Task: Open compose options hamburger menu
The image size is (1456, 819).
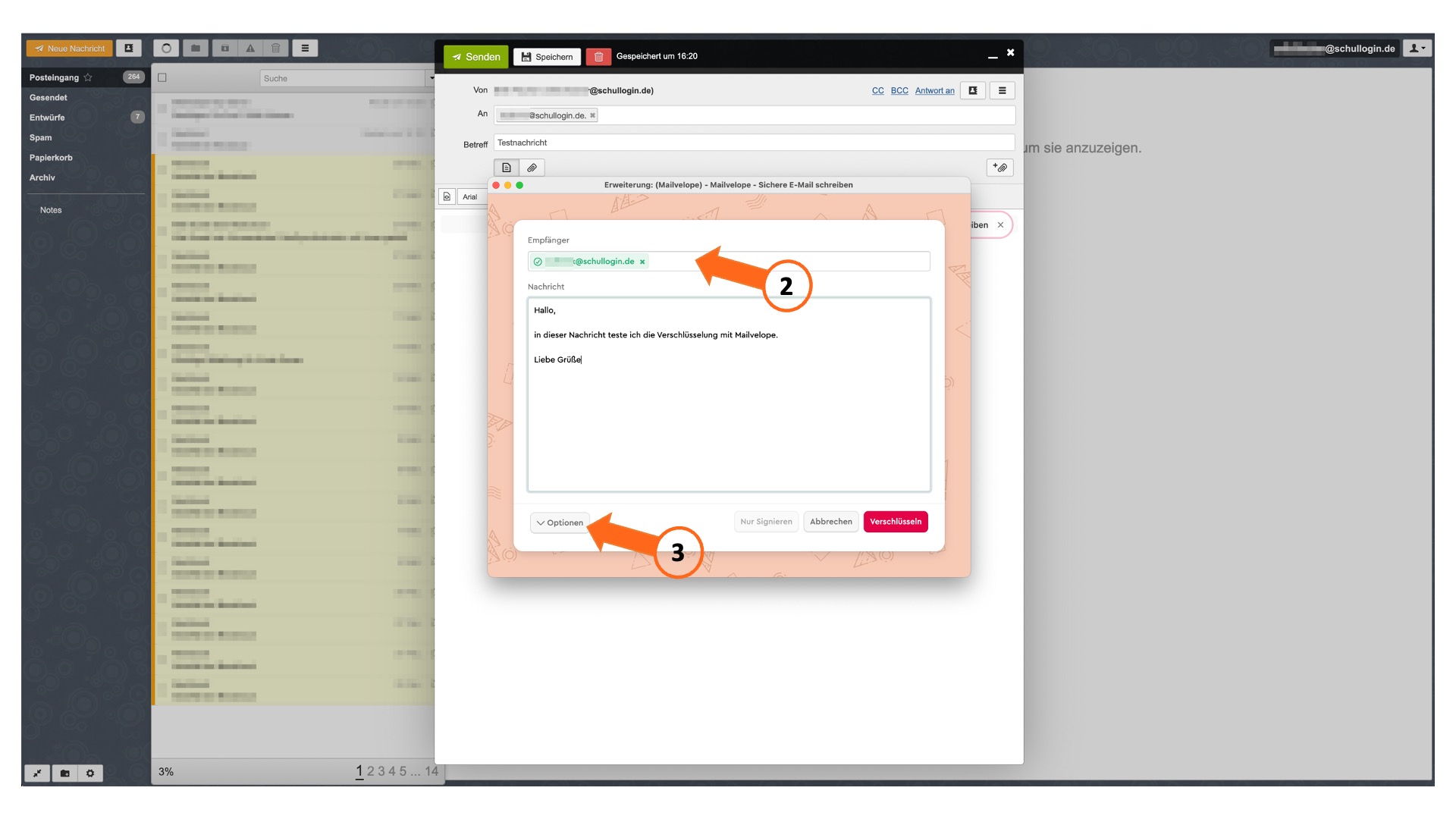Action: point(1002,91)
